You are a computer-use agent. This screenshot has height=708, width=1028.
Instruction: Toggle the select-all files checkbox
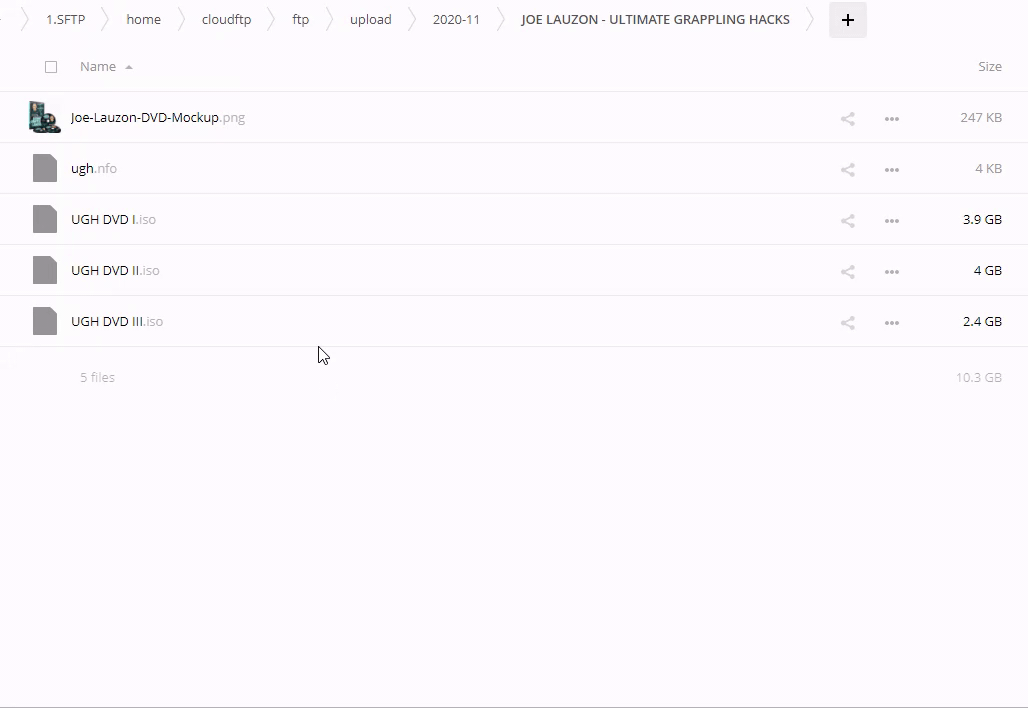(51, 67)
